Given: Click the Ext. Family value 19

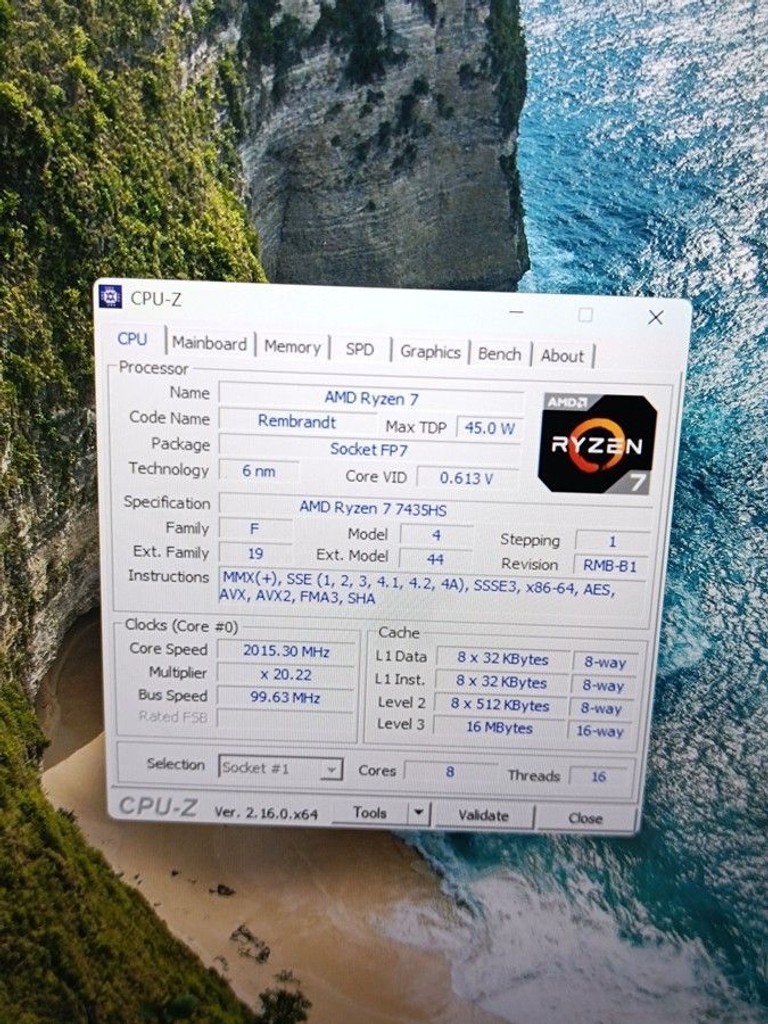Looking at the screenshot, I should (x=255, y=553).
